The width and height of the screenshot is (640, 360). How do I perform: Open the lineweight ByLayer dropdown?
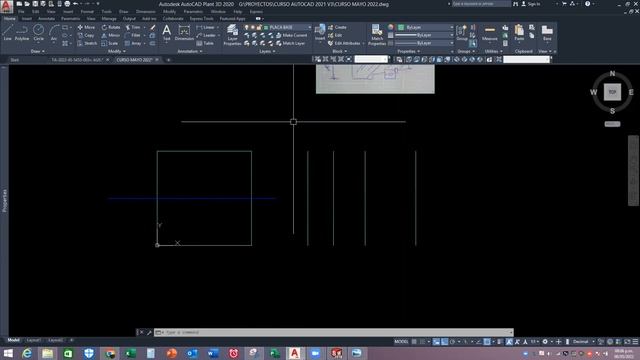(x=424, y=35)
